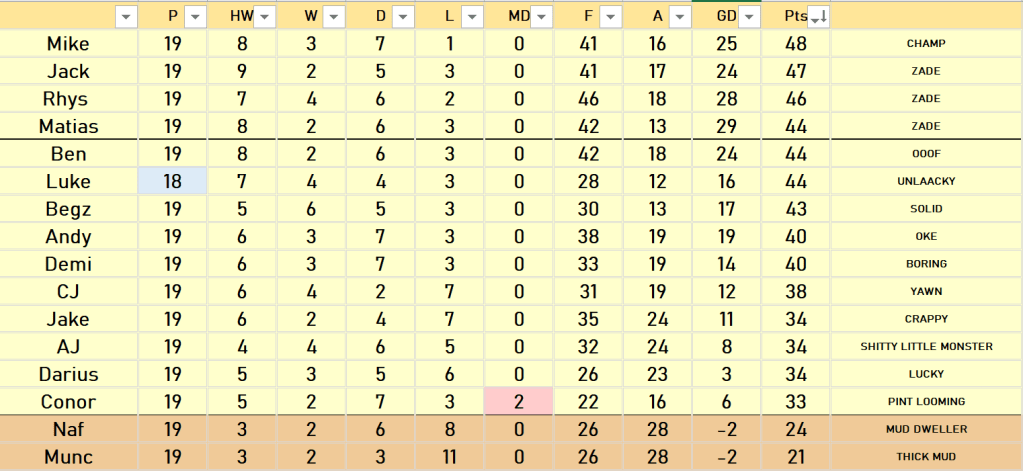
Task: Open the filter dropdown for the name column
Action: tap(126, 16)
